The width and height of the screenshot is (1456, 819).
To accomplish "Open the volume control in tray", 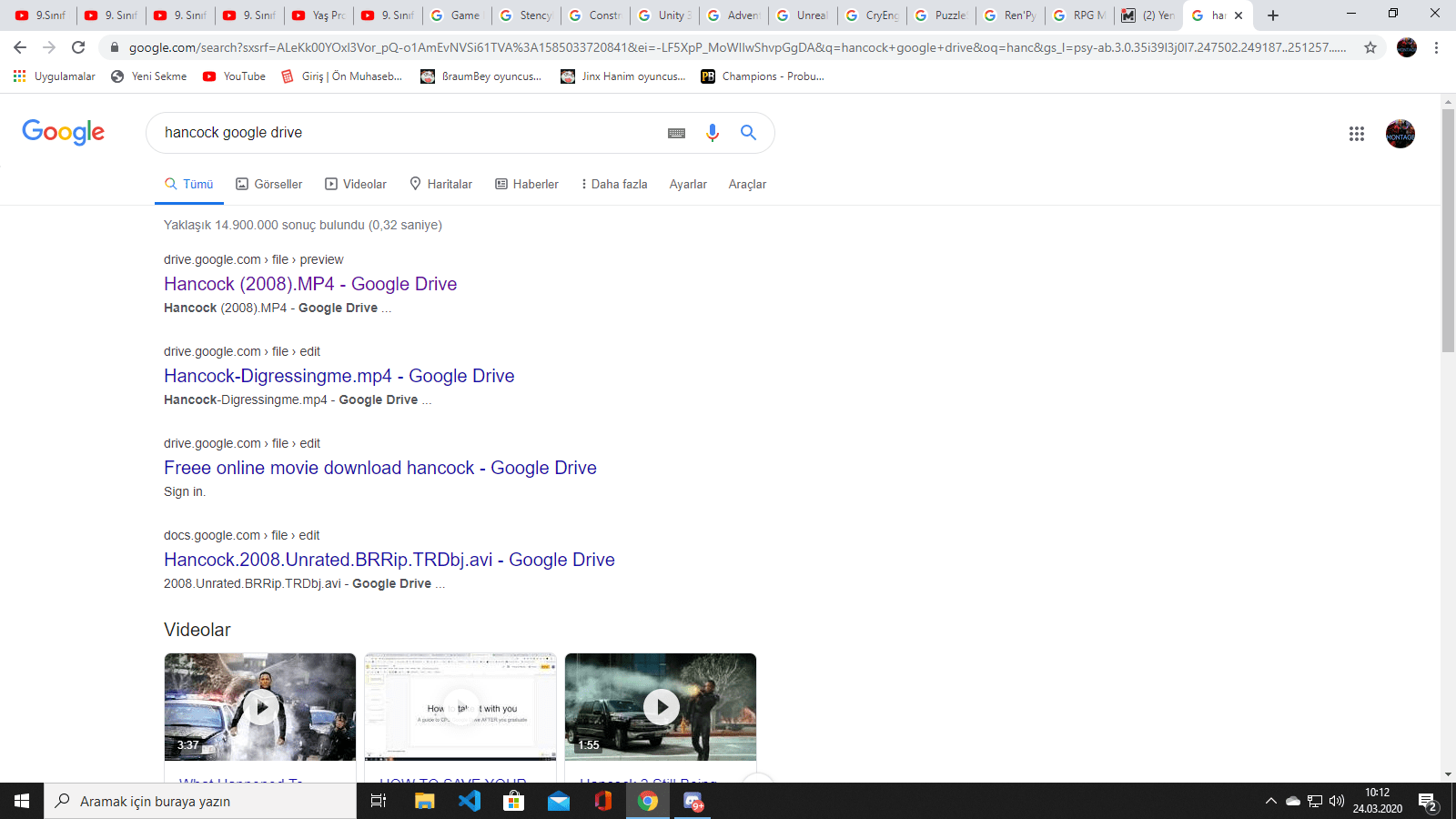I will coord(1337,801).
